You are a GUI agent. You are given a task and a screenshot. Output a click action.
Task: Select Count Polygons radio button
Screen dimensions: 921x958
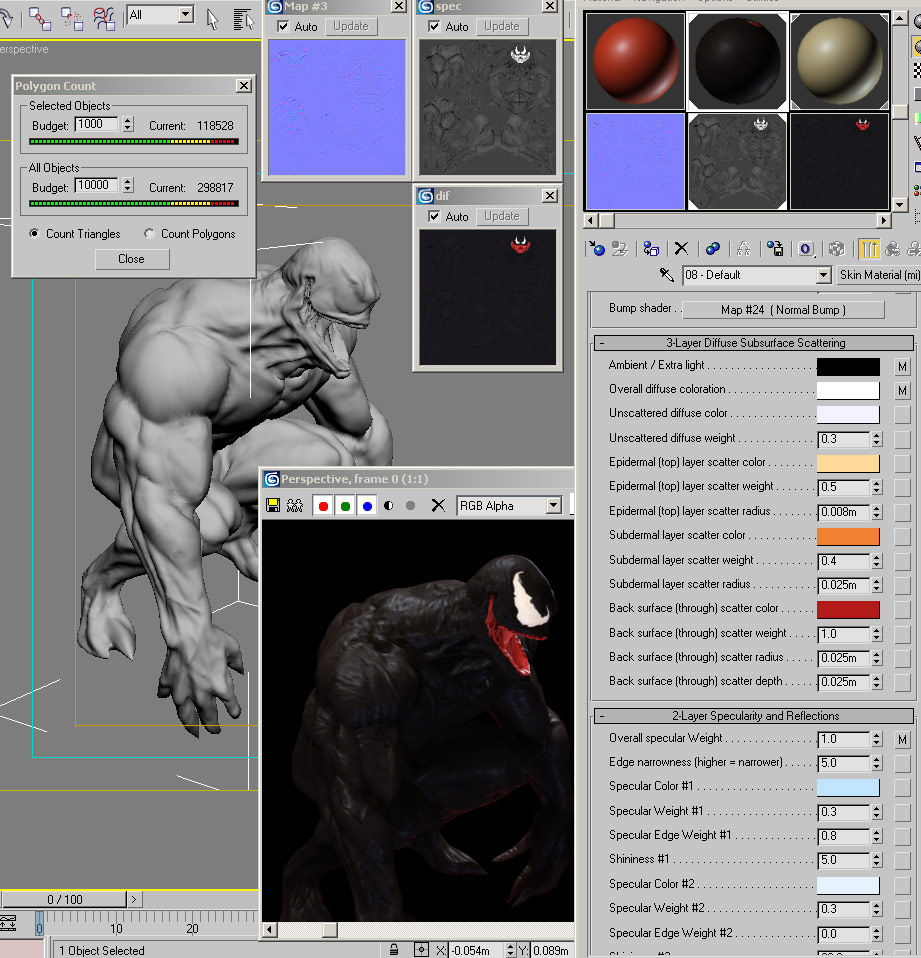pyautogui.click(x=149, y=233)
